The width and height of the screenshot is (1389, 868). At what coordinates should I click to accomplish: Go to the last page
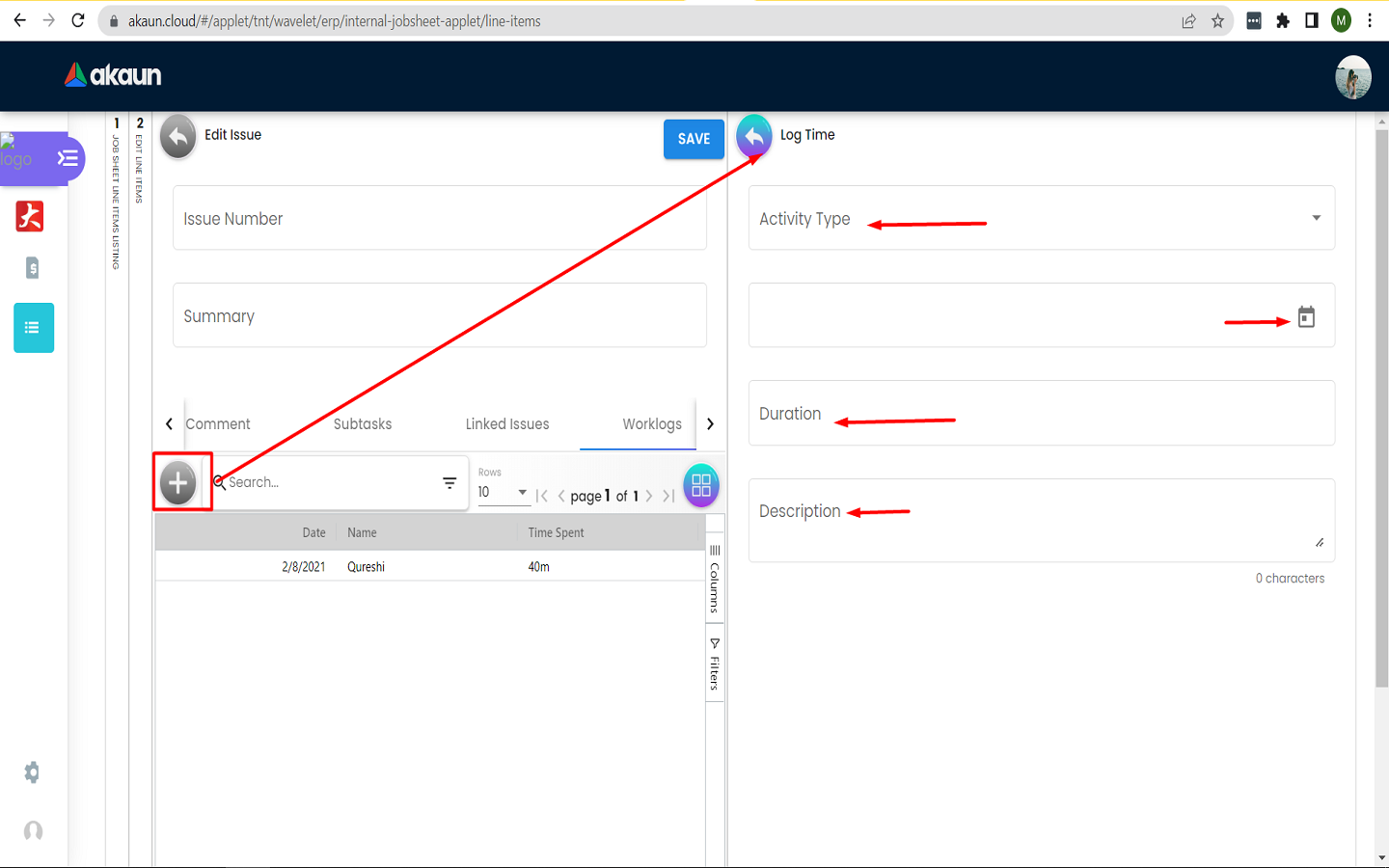pos(668,496)
